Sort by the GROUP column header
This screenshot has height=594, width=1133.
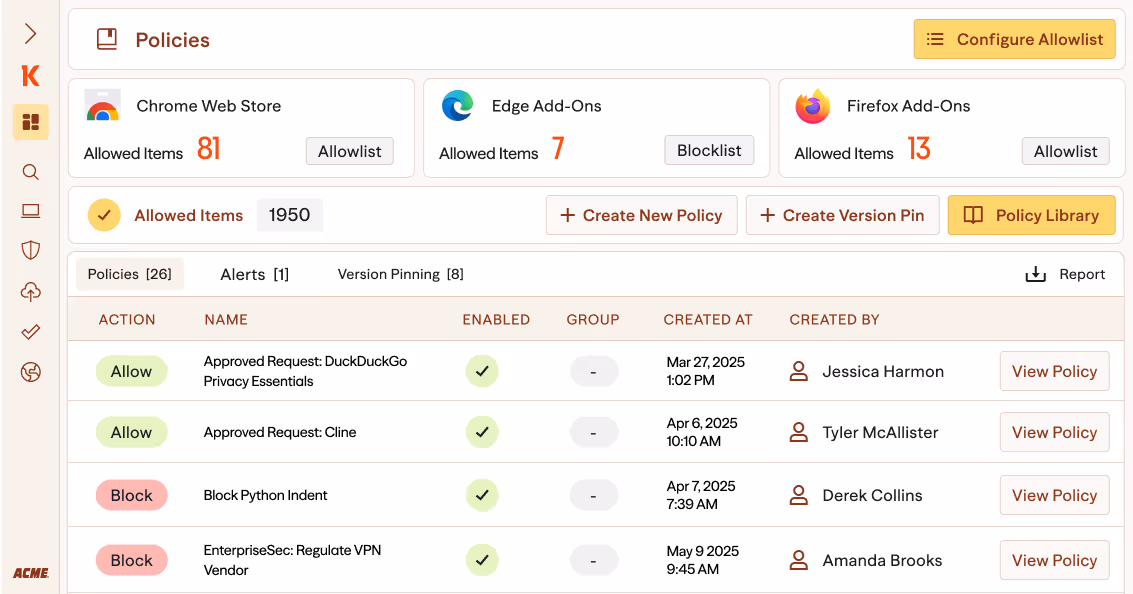(x=593, y=319)
